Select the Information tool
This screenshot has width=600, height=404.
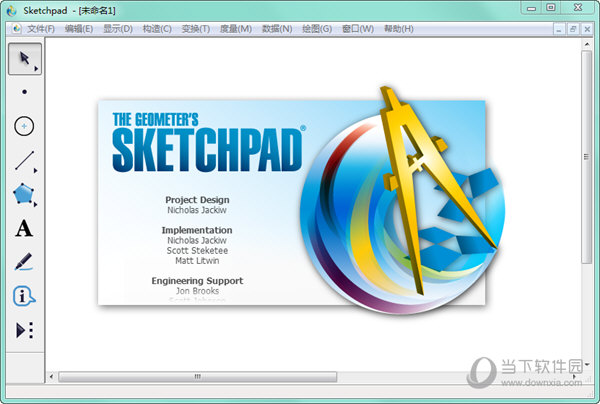click(24, 296)
